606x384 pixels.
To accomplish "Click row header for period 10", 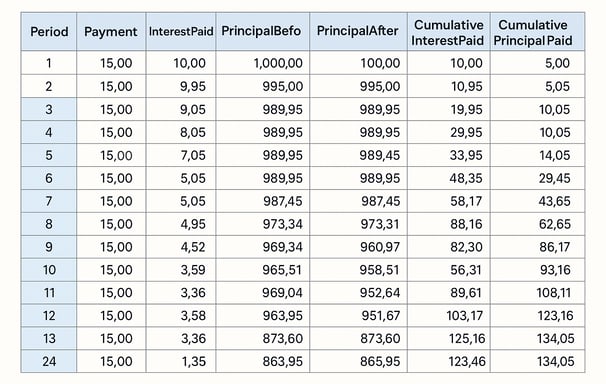I will coord(49,270).
